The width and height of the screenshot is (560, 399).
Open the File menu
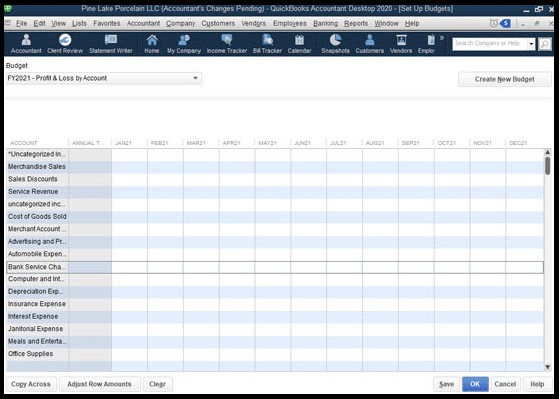tap(21, 24)
